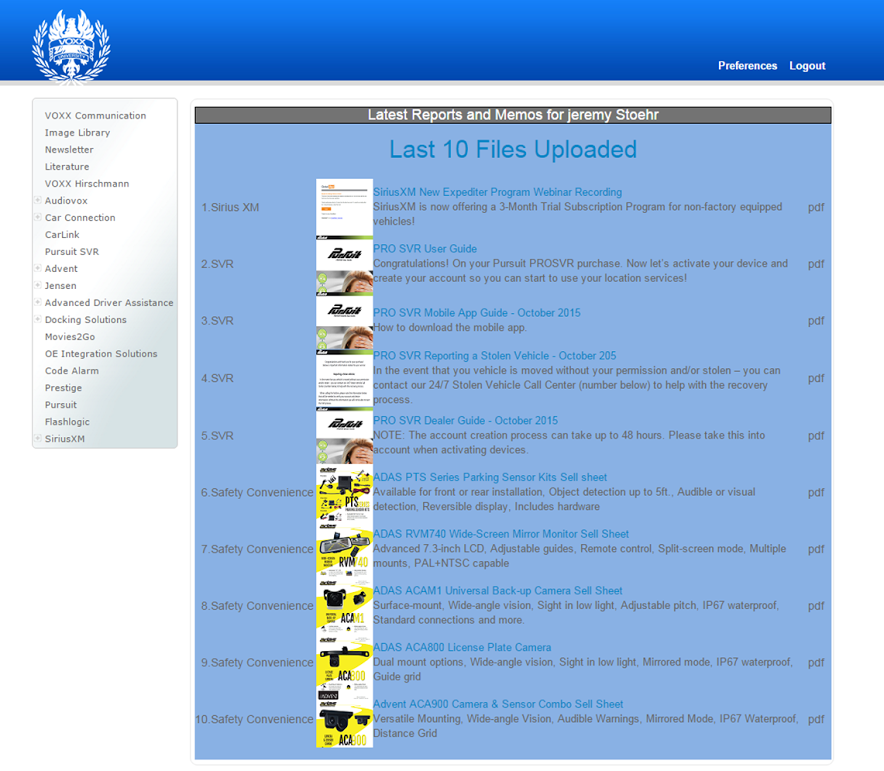Click pdf for the PTS Parking Sensor row
This screenshot has width=884, height=771.
[x=816, y=493]
